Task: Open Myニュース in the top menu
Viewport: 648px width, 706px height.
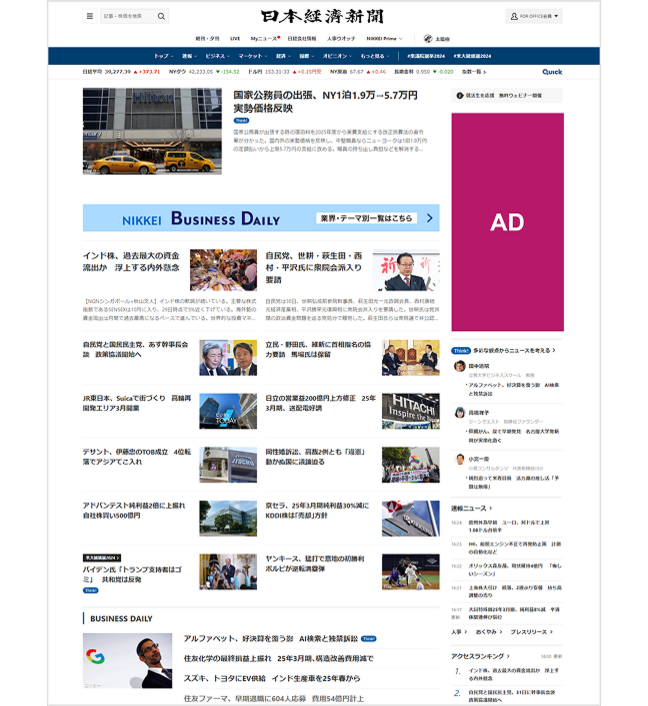Action: [265, 39]
